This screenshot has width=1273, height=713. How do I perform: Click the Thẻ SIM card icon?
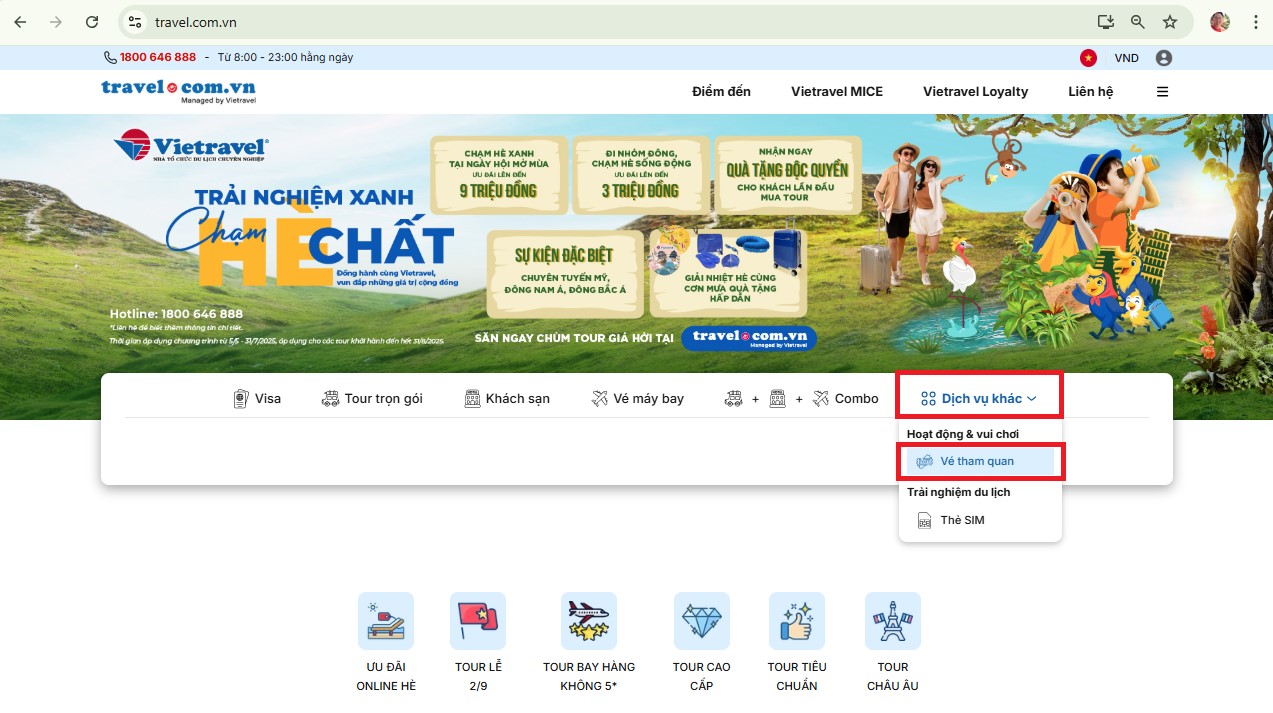tap(925, 520)
